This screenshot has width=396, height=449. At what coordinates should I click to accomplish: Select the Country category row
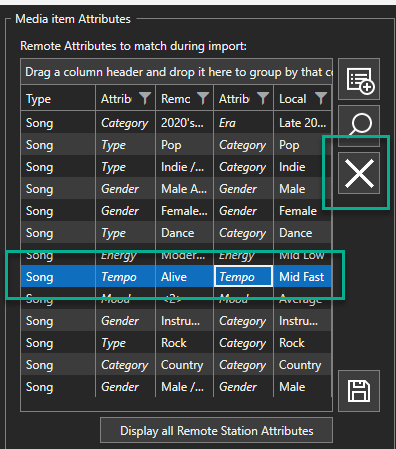176,365
